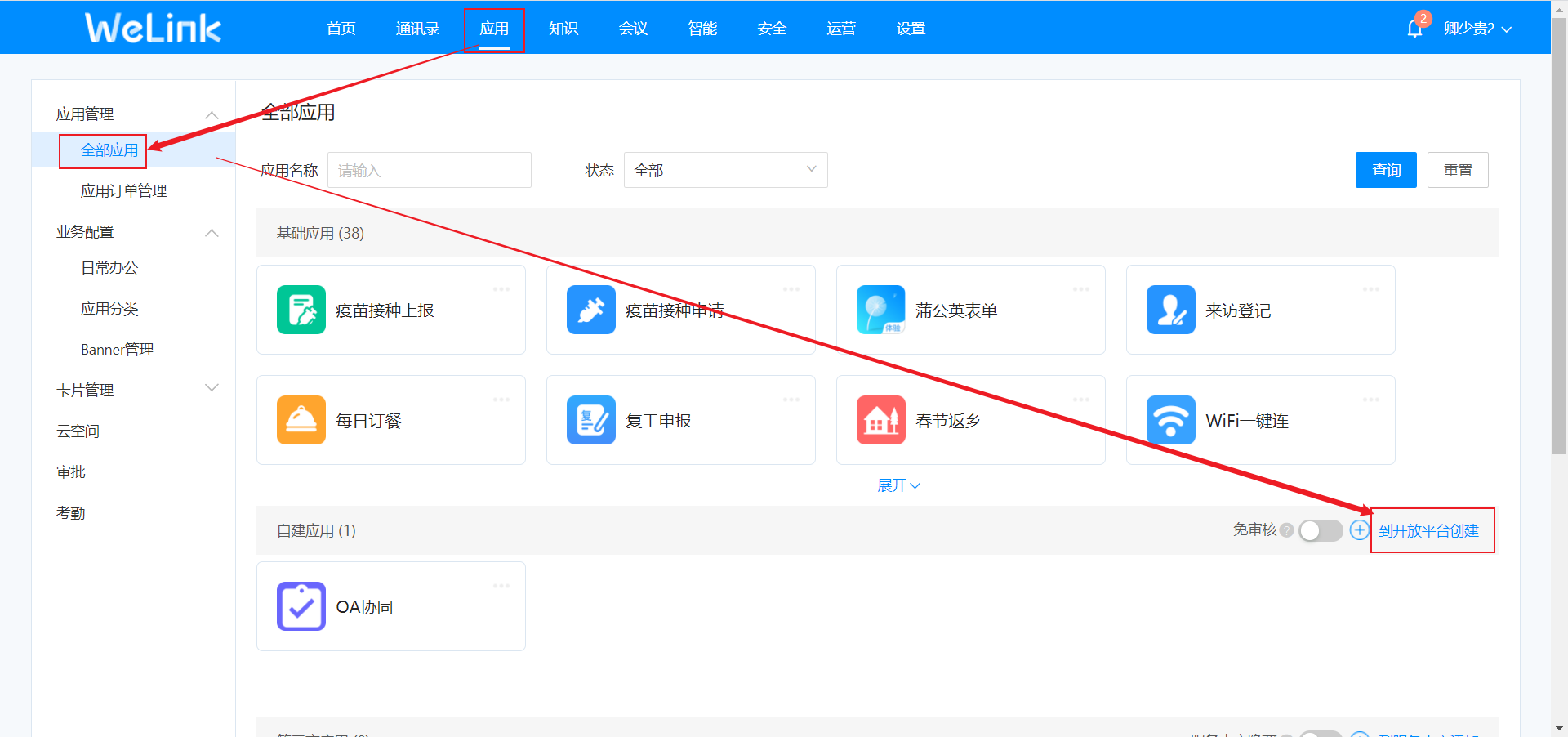Click the 疫苗接种上报 app icon
The image size is (1568, 737).
[x=301, y=310]
